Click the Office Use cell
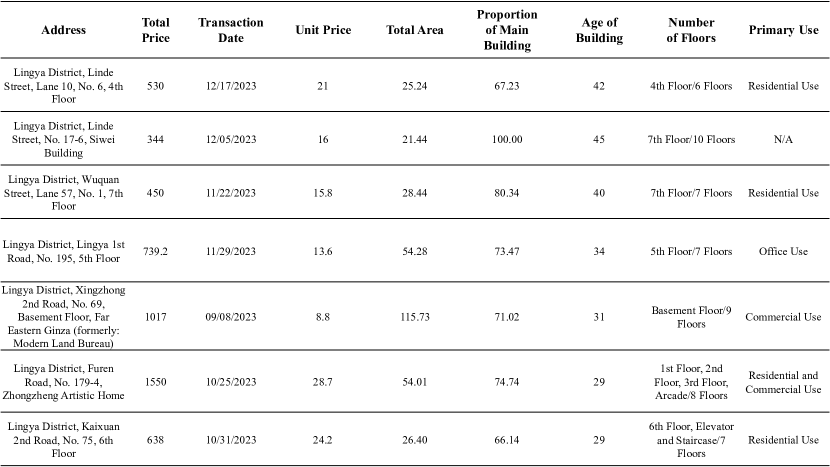 (783, 251)
